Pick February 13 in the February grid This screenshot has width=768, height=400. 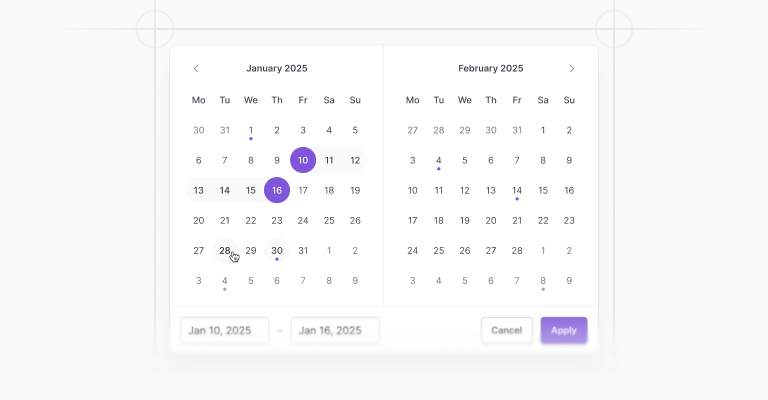click(491, 190)
